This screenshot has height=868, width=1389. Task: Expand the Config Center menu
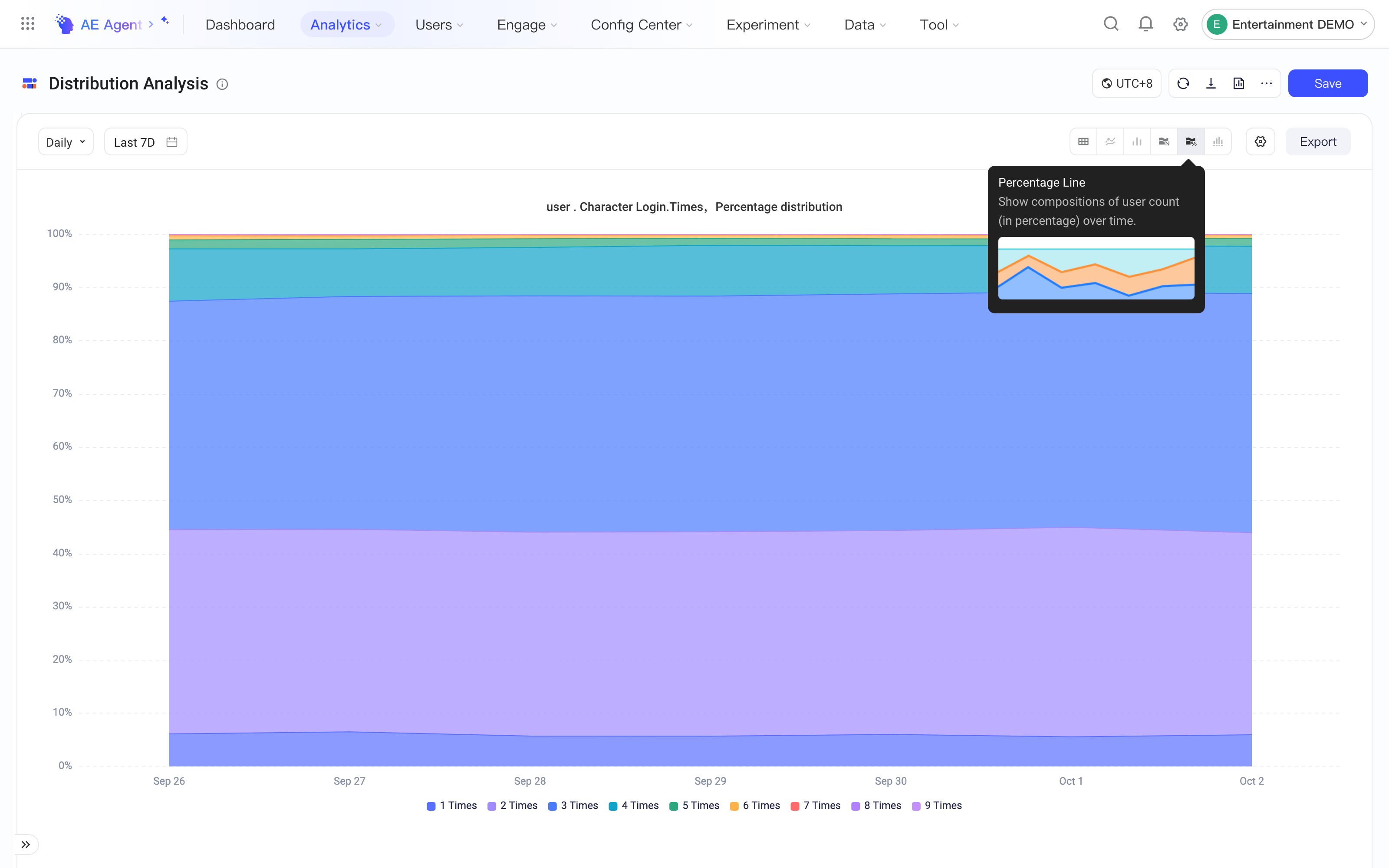coord(642,25)
